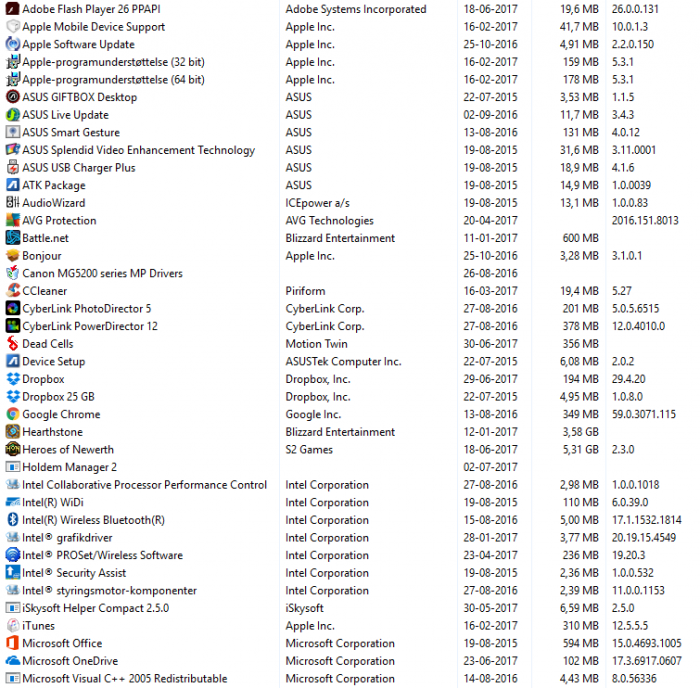Click install date '20-04-2017'
This screenshot has height=688, width=700.
[x=491, y=220]
